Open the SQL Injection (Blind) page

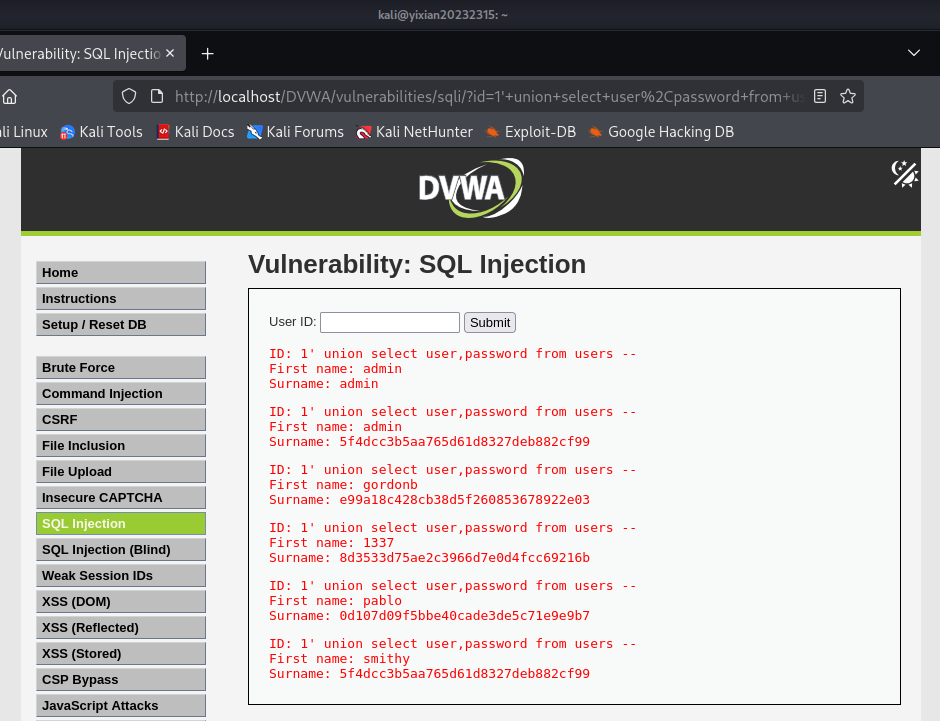120,550
